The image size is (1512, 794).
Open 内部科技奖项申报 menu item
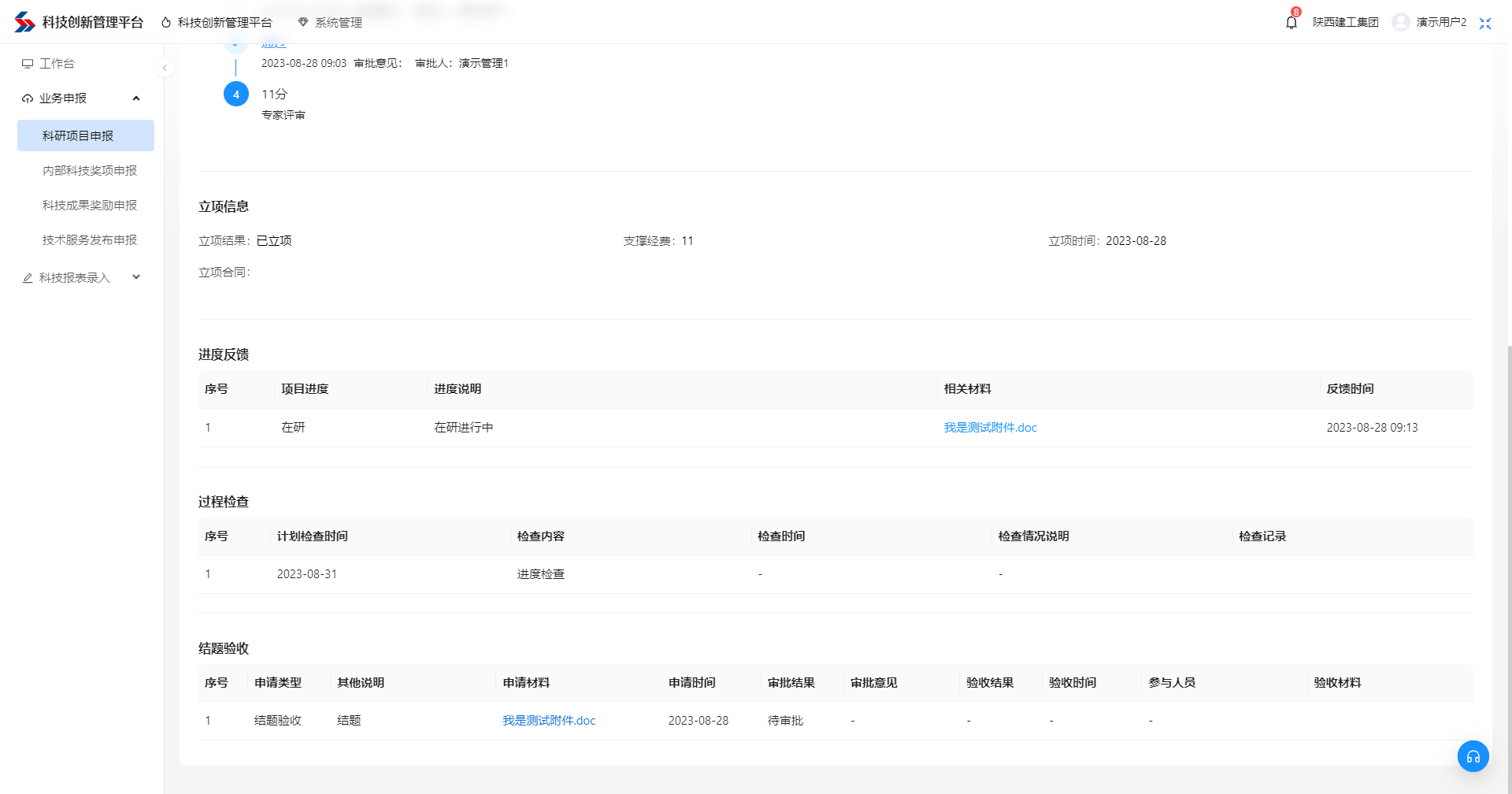click(89, 170)
